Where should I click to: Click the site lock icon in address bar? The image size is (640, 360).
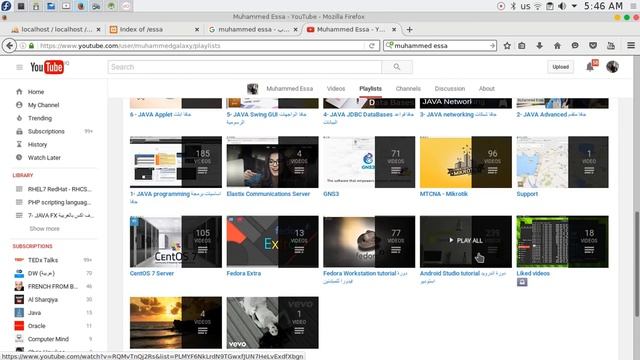31,46
